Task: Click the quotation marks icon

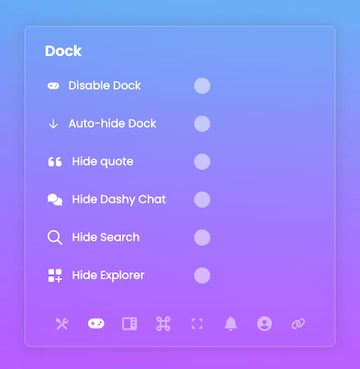Action: 55,162
